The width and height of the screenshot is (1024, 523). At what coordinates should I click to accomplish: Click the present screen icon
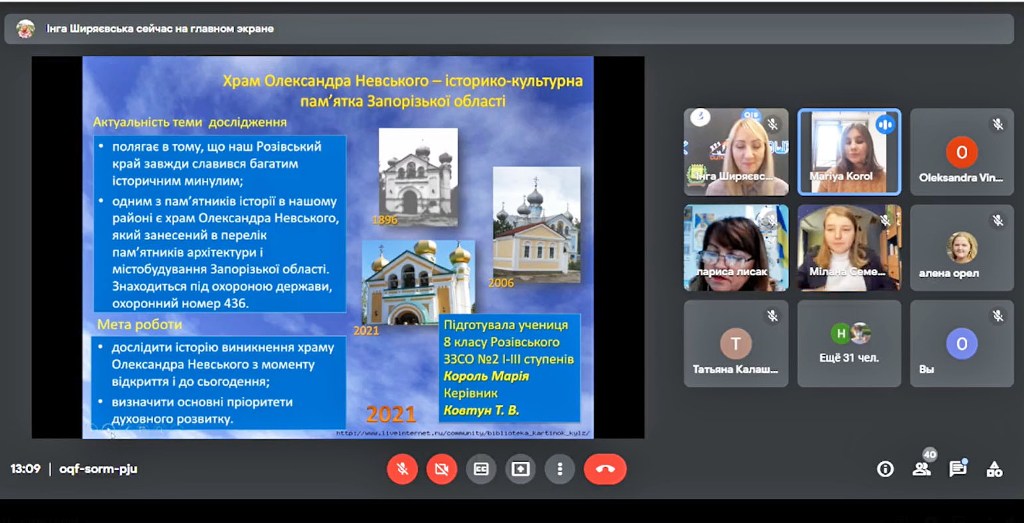point(520,468)
